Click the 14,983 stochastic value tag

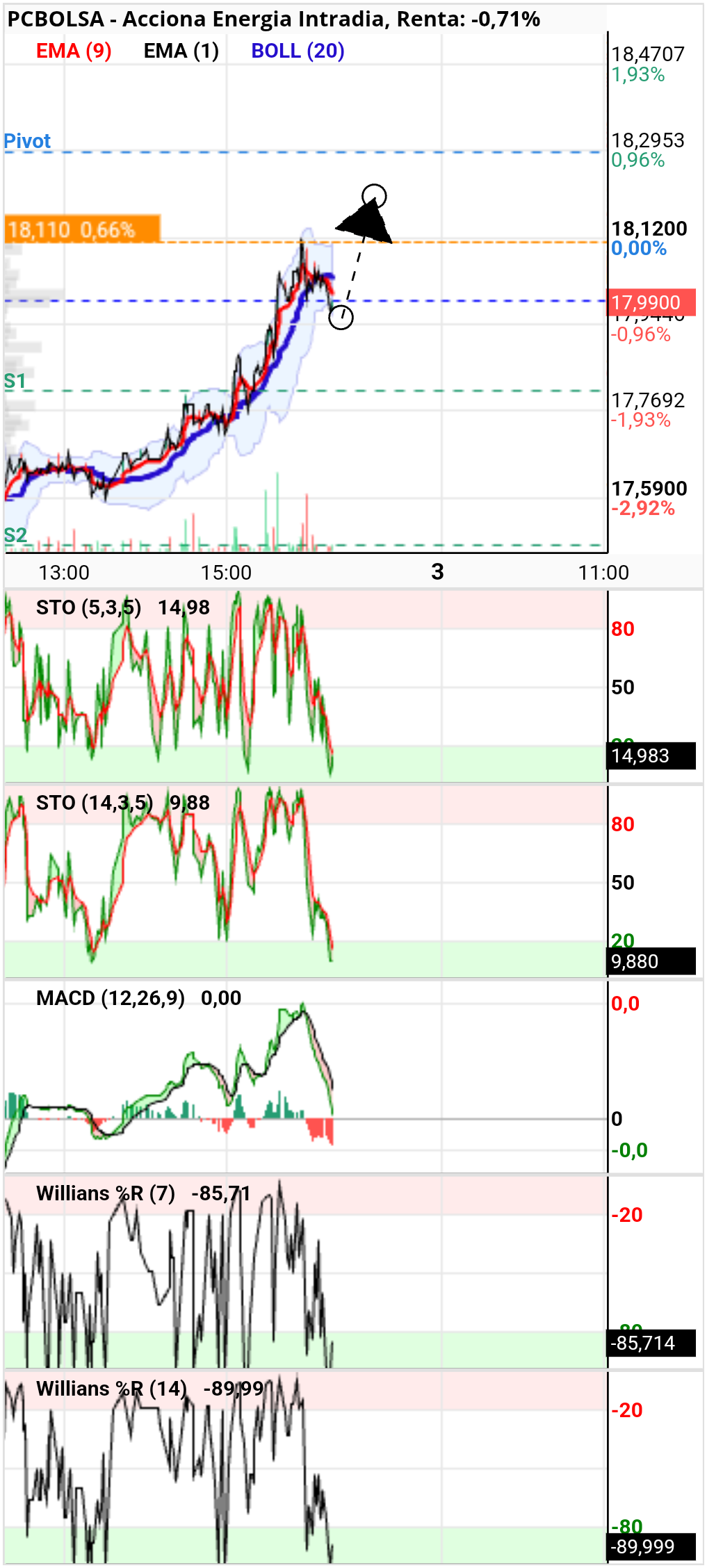click(651, 756)
